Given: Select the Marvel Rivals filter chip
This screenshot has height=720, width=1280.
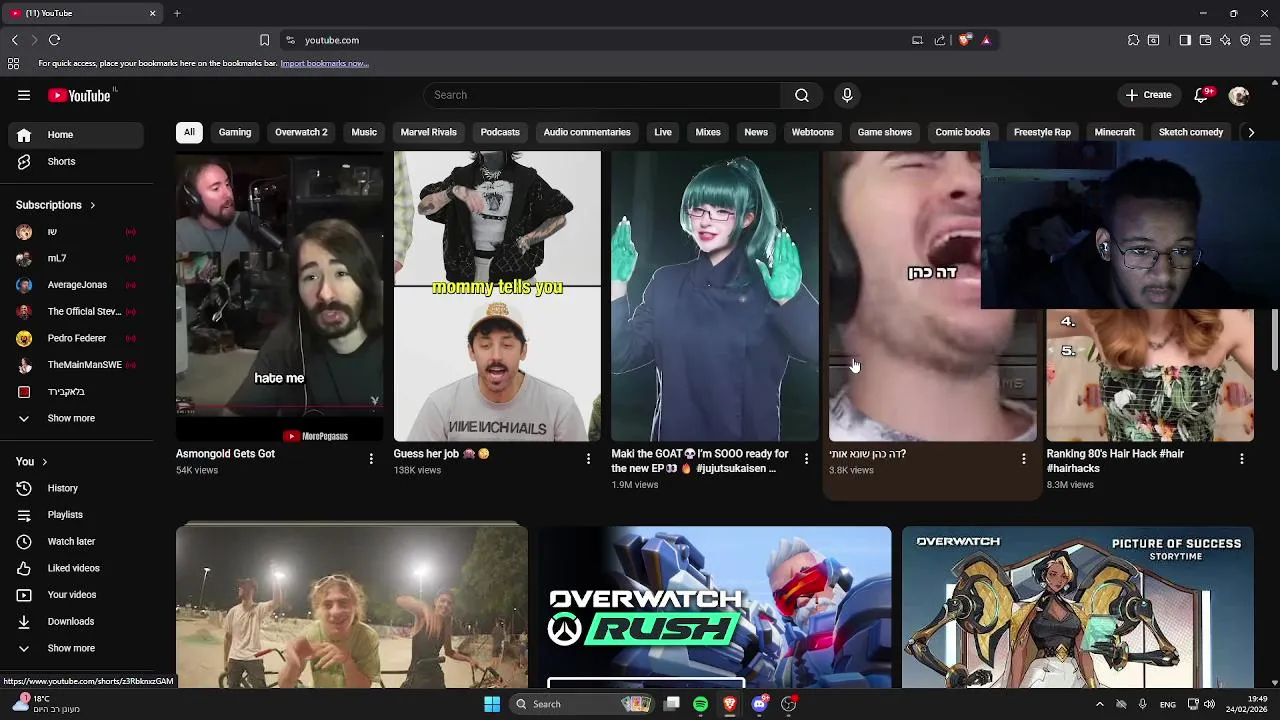Looking at the screenshot, I should point(428,132).
